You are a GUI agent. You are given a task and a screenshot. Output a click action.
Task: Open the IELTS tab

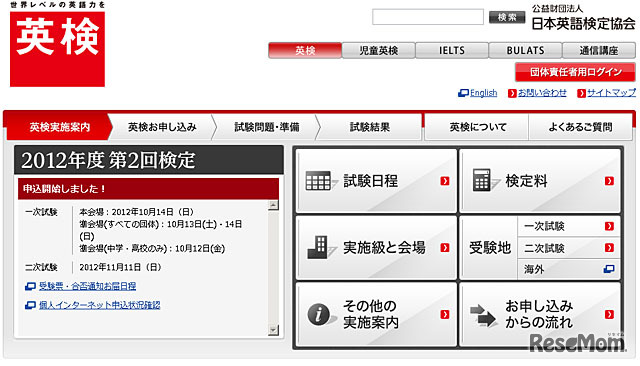[452, 51]
